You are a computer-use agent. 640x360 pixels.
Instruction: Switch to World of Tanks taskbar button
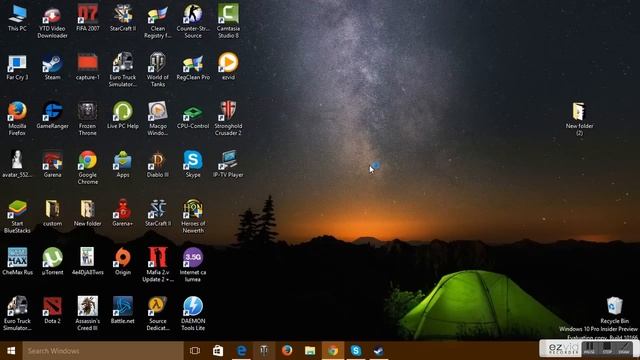click(x=264, y=351)
